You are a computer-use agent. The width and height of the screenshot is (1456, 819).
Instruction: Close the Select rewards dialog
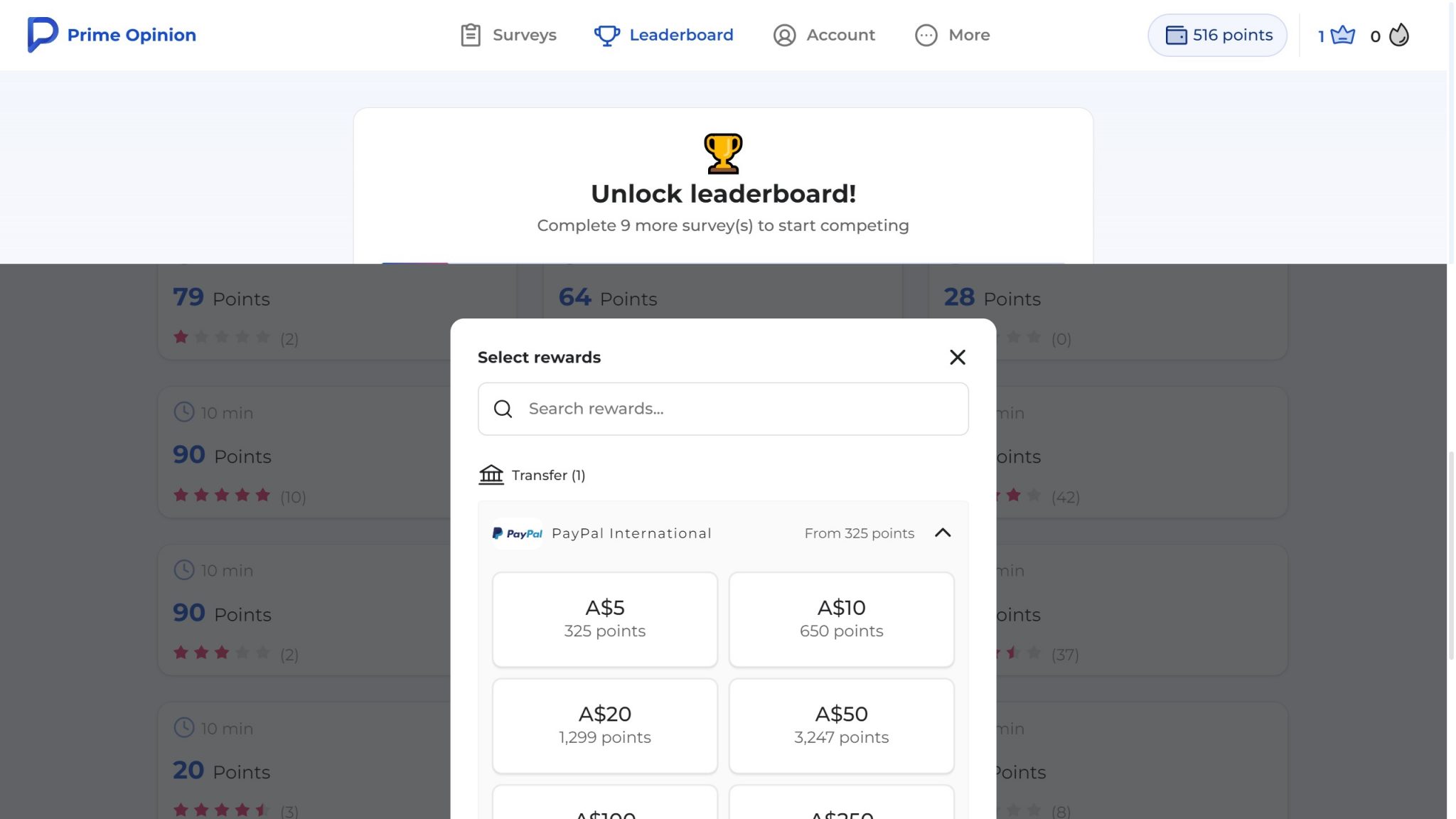tap(958, 358)
